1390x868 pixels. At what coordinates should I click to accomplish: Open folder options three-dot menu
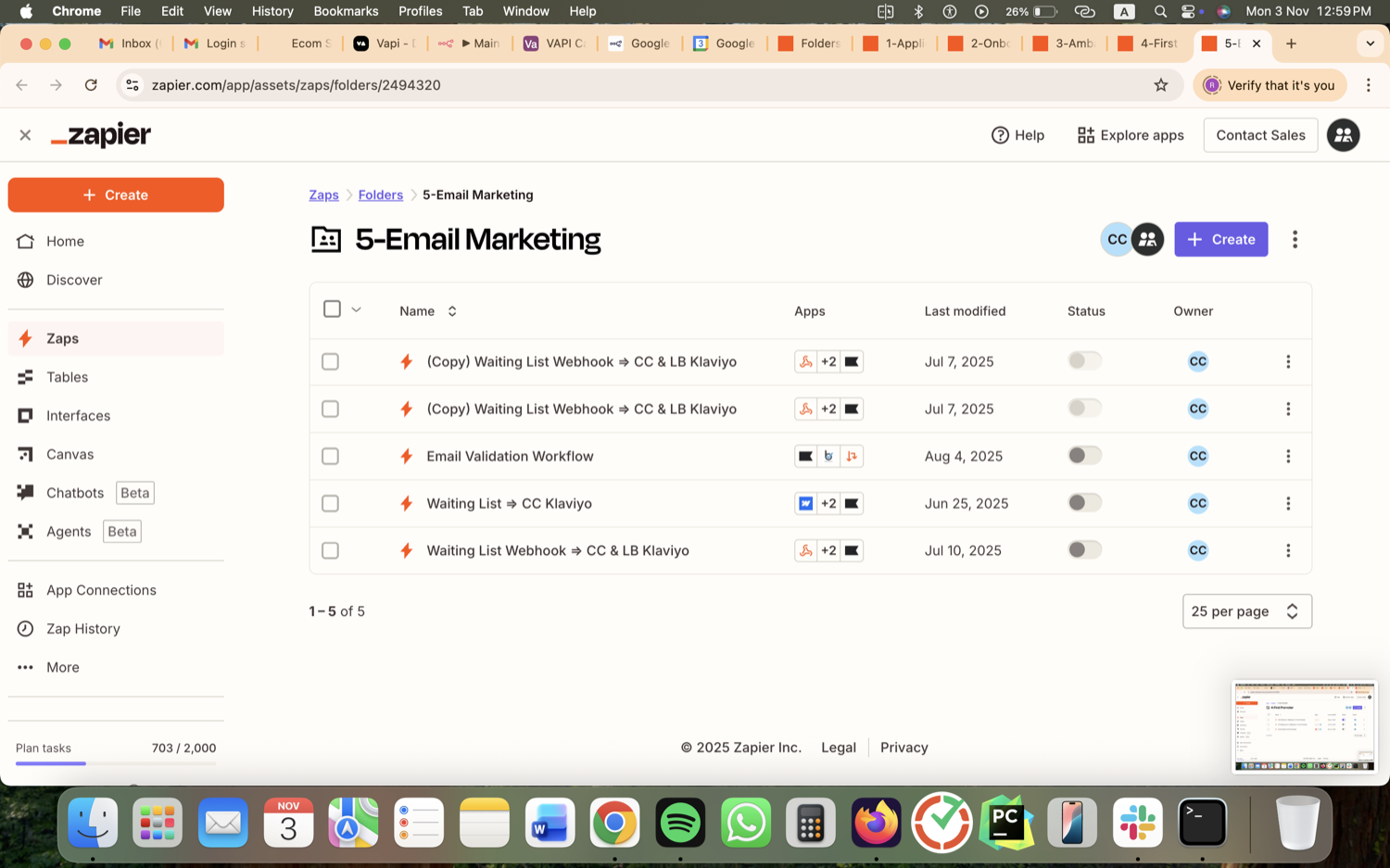click(1295, 239)
